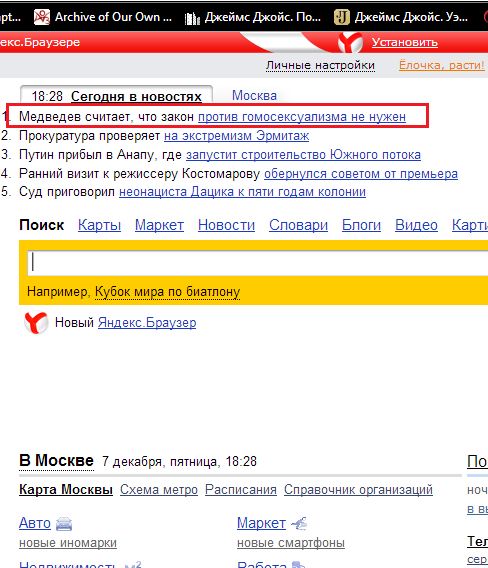This screenshot has height=568, width=488.
Task: Open the Маркет section link in В Москве
Action: (x=261, y=523)
